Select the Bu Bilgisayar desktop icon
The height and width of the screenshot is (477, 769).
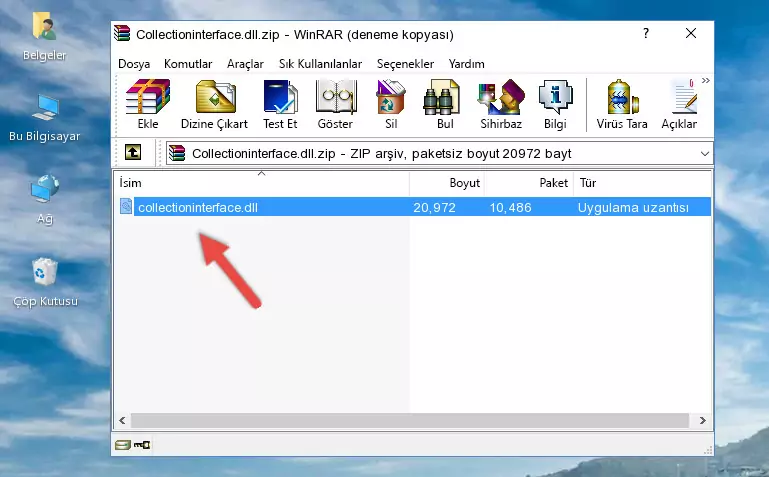[x=45, y=119]
